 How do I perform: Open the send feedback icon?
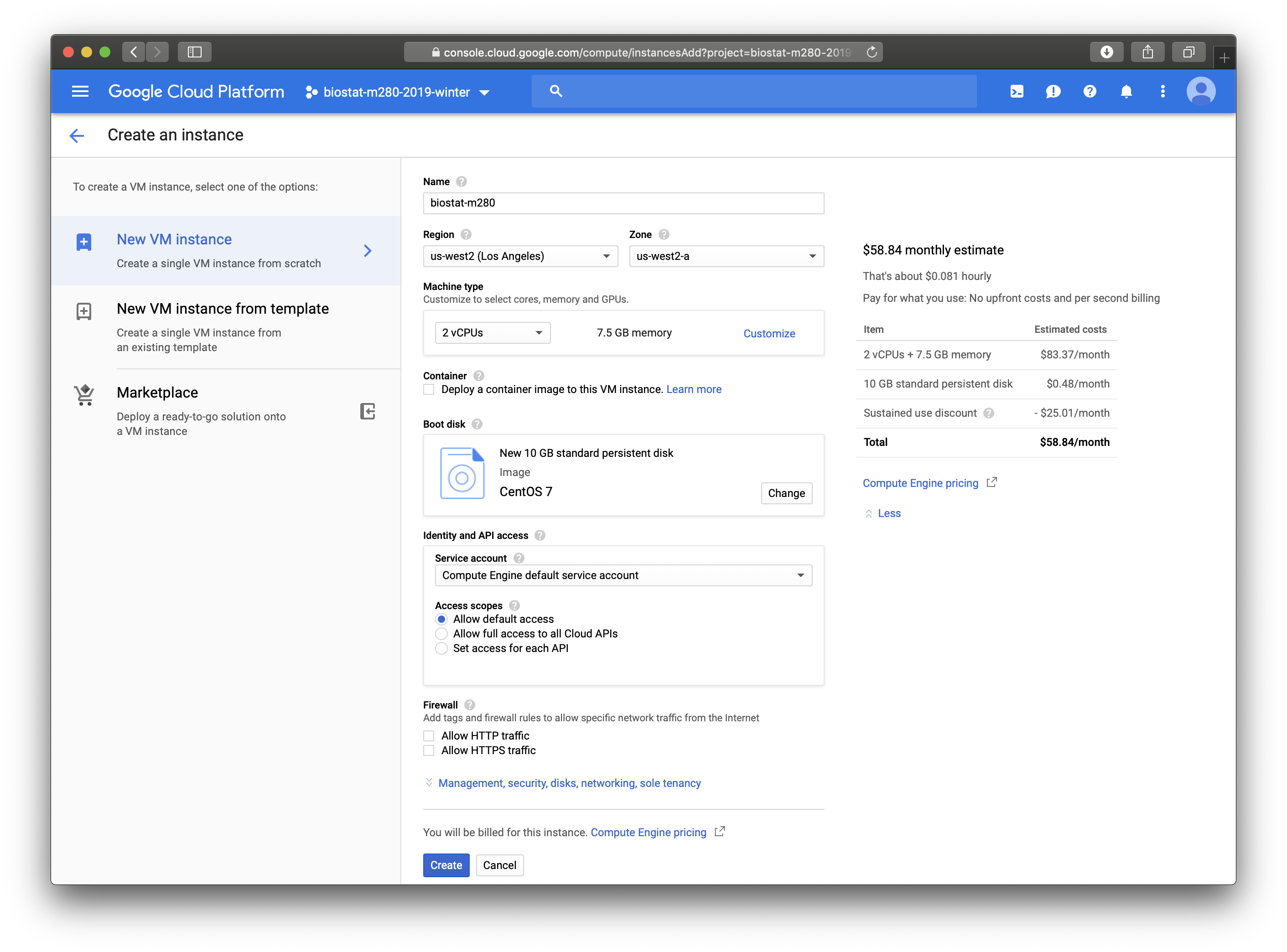[1053, 92]
